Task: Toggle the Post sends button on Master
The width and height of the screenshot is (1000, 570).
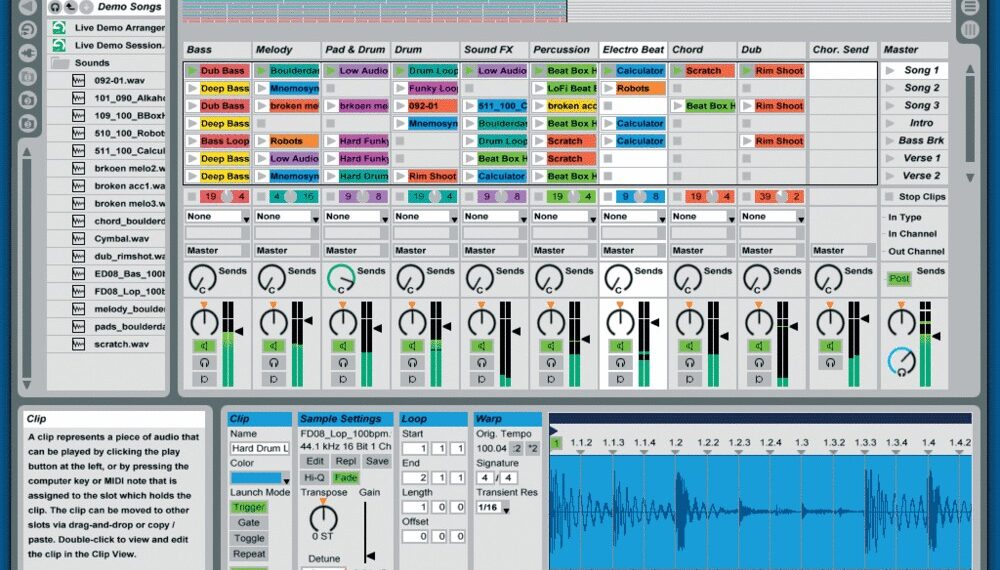Action: (x=899, y=279)
